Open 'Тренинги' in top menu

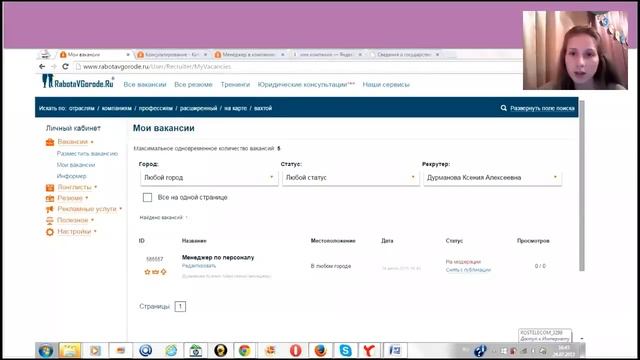coord(235,84)
